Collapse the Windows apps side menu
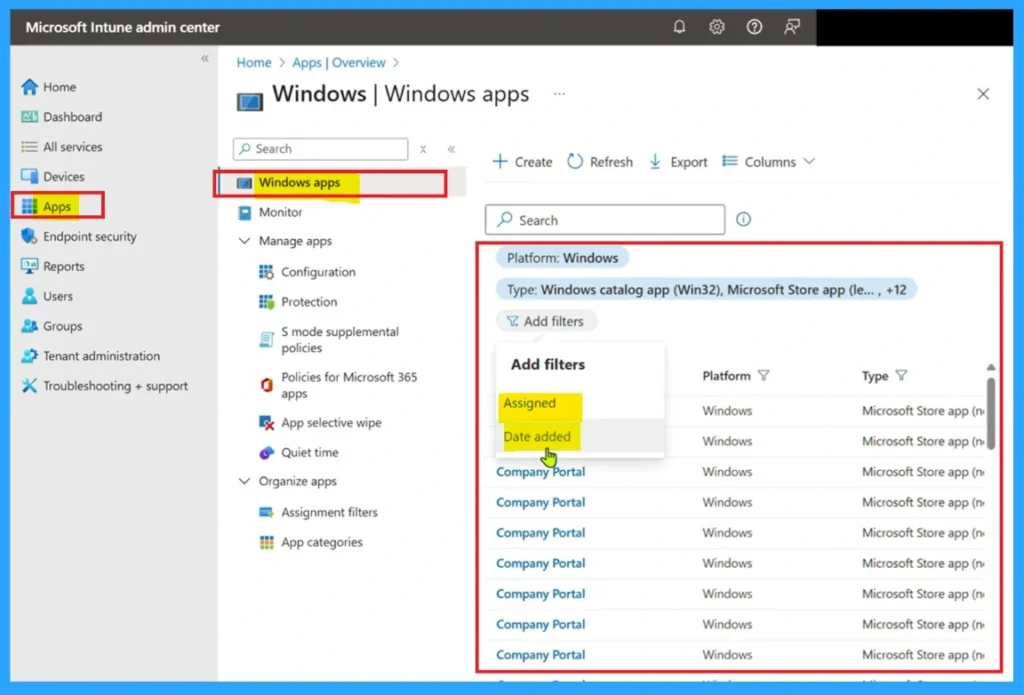Viewport: 1024px width, 695px height. (x=451, y=149)
